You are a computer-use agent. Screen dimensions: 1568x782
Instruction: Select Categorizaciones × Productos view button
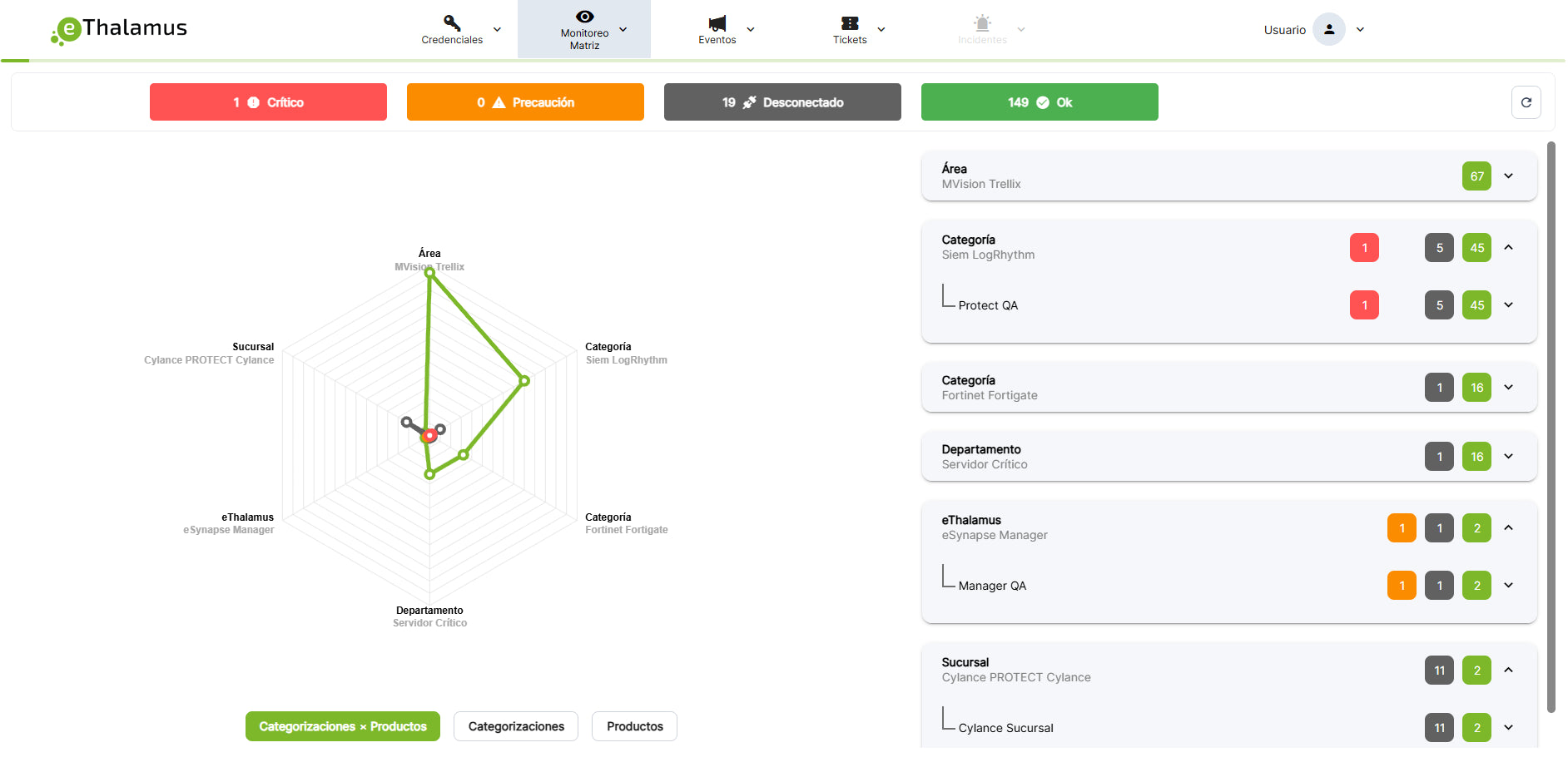tap(342, 726)
